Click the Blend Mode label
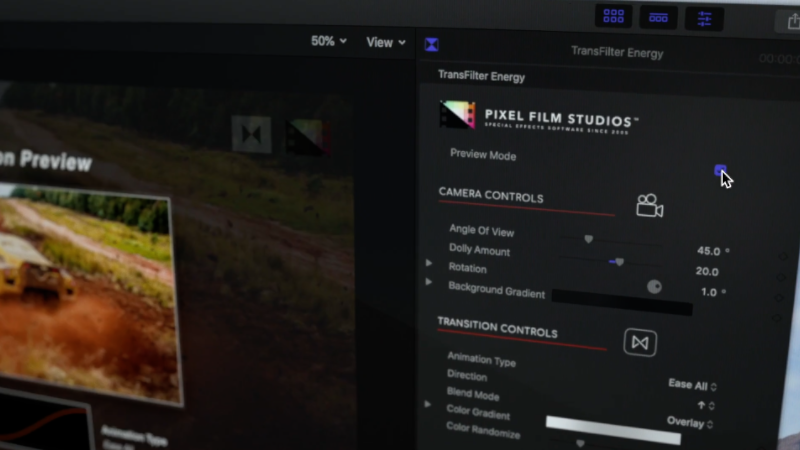This screenshot has height=450, width=800. click(473, 393)
